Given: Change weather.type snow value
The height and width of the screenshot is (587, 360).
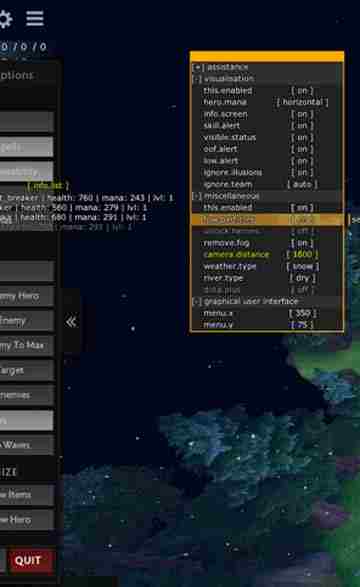Looking at the screenshot, I should pos(302,266).
